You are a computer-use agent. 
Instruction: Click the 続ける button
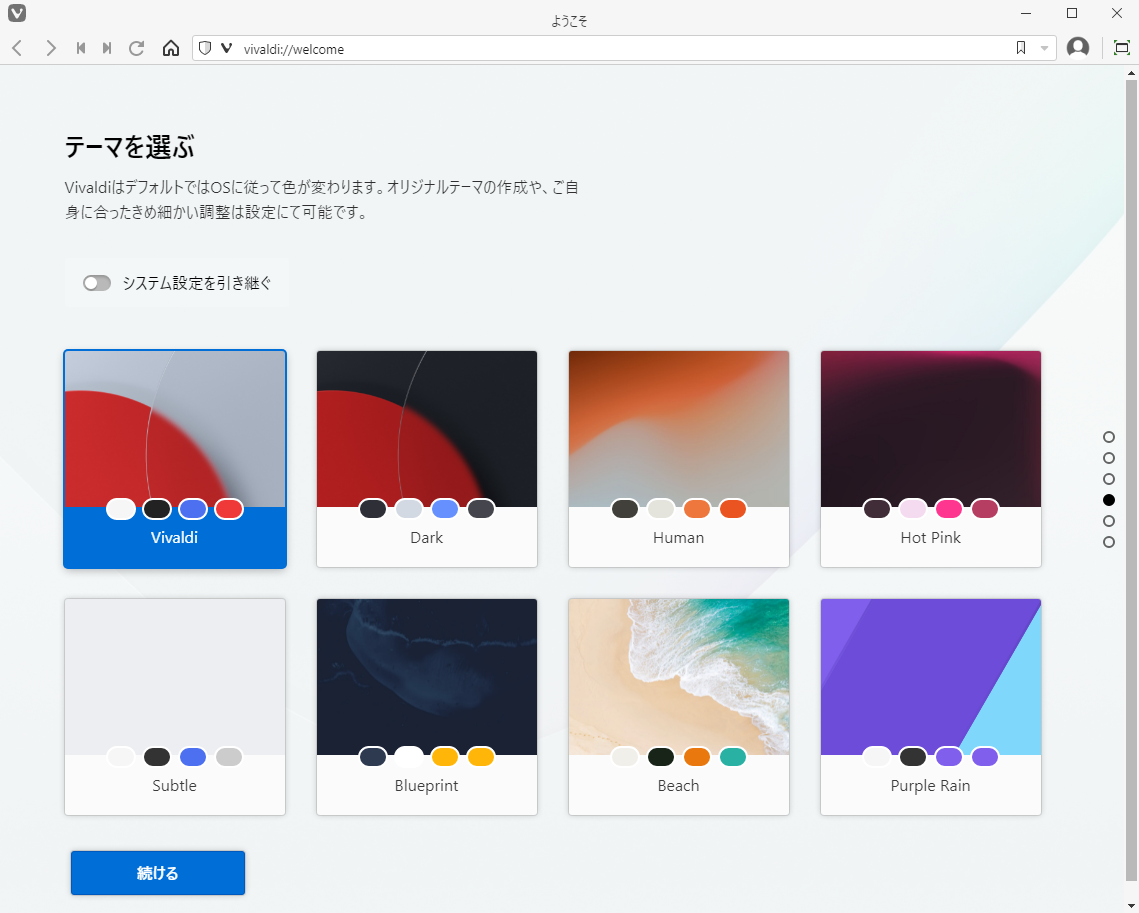click(x=158, y=873)
